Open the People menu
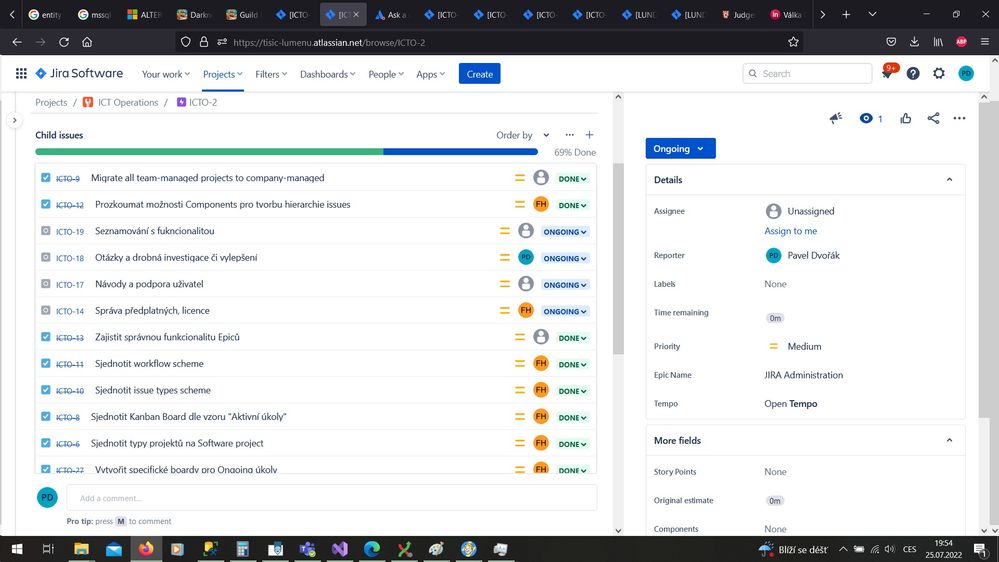This screenshot has width=999, height=562. tap(386, 74)
